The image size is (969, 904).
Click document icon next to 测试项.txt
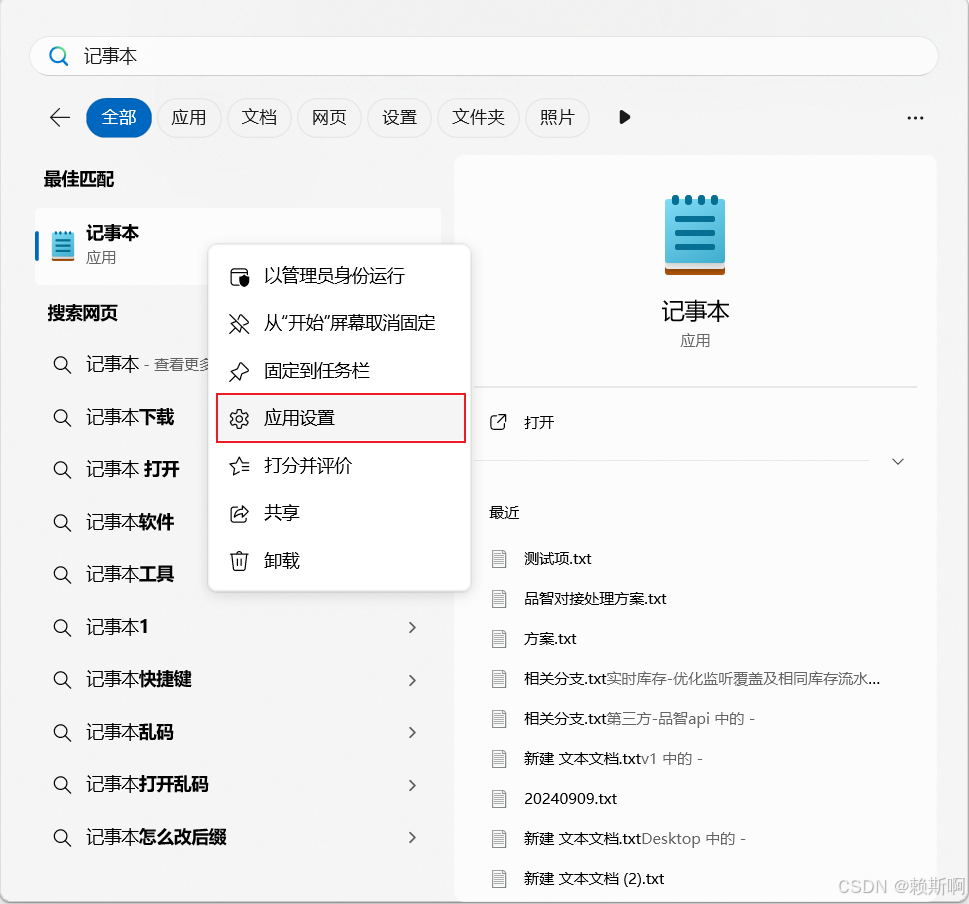499,559
